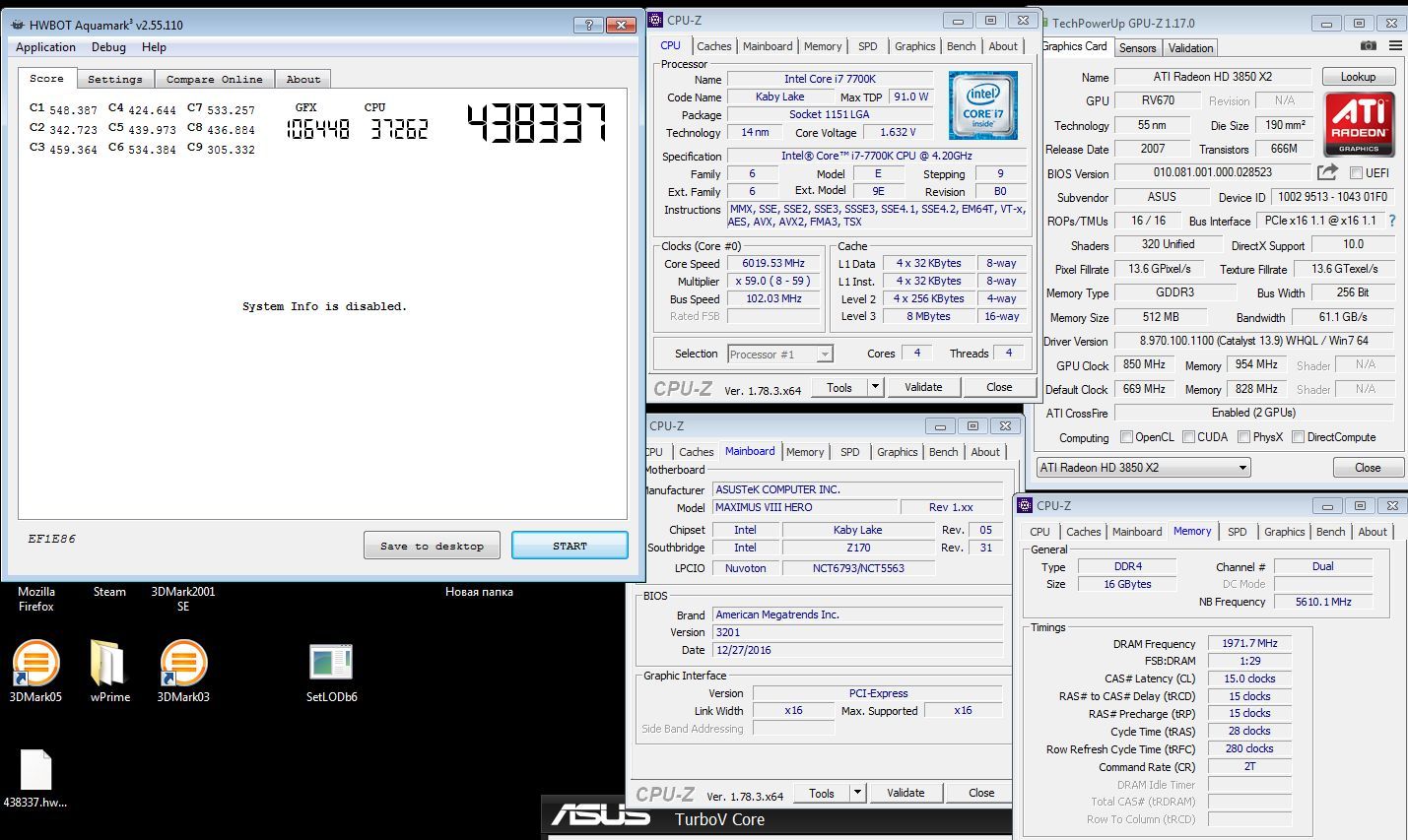Toggle the DirectCompute checkbox
Screen dimensions: 1408x840
(x=1298, y=437)
